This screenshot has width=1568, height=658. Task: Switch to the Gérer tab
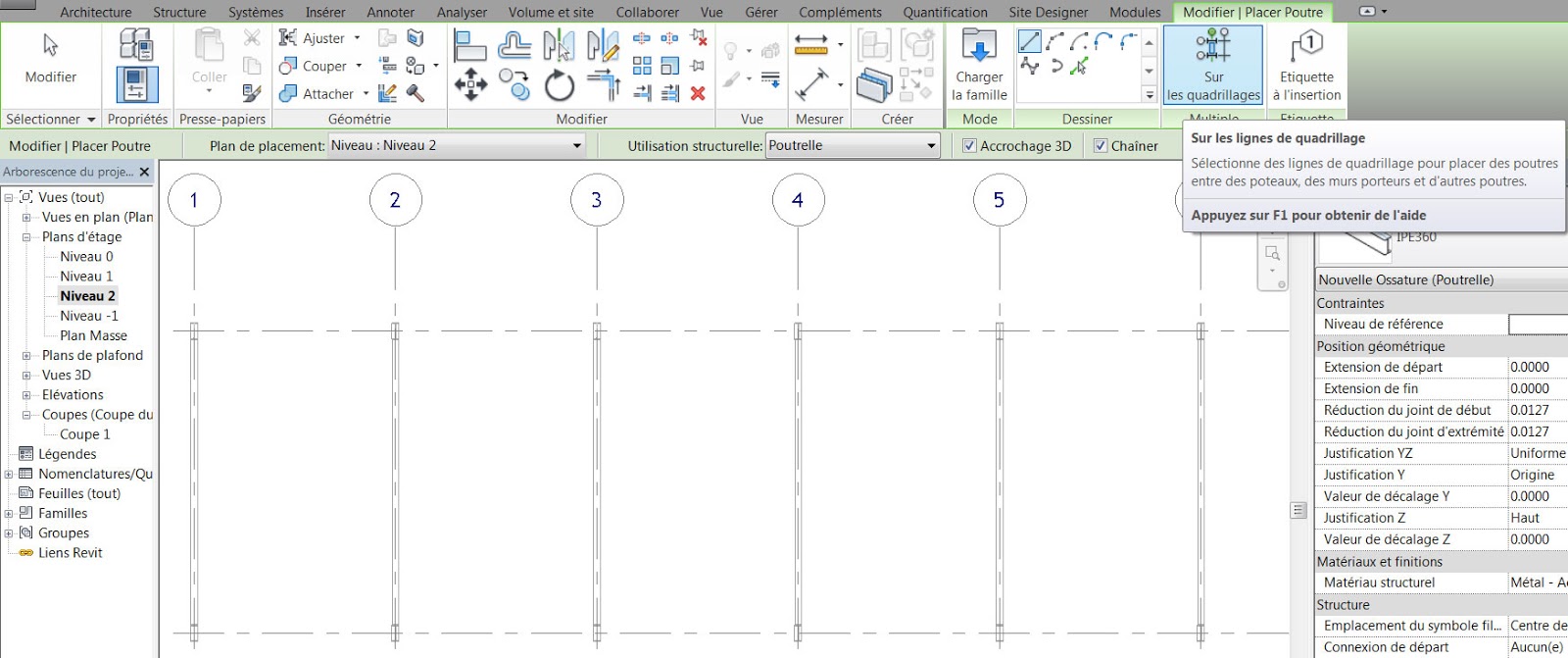(x=761, y=12)
